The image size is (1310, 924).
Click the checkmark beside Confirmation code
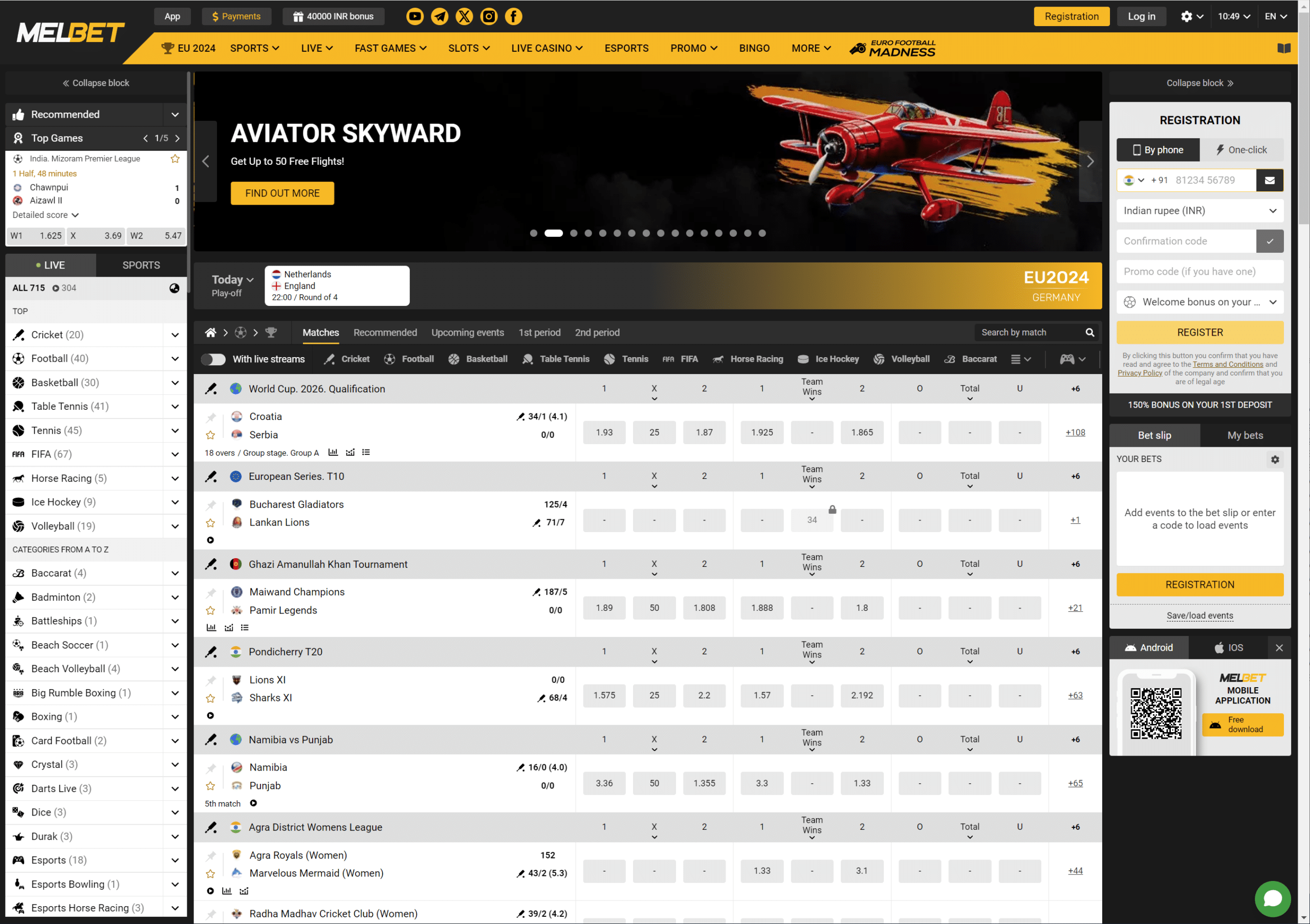pyautogui.click(x=1270, y=241)
